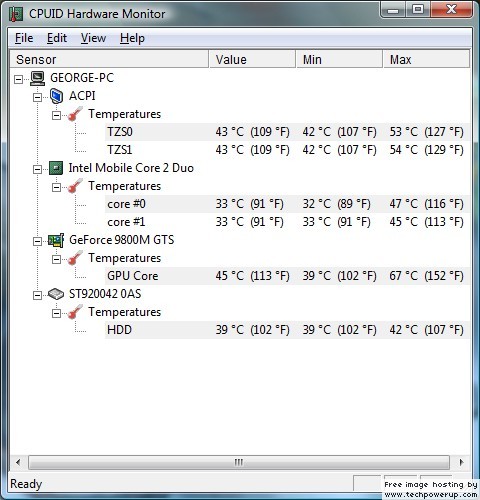Image resolution: width=480 pixels, height=500 pixels.
Task: Select the core #1 row
Action: point(287,222)
